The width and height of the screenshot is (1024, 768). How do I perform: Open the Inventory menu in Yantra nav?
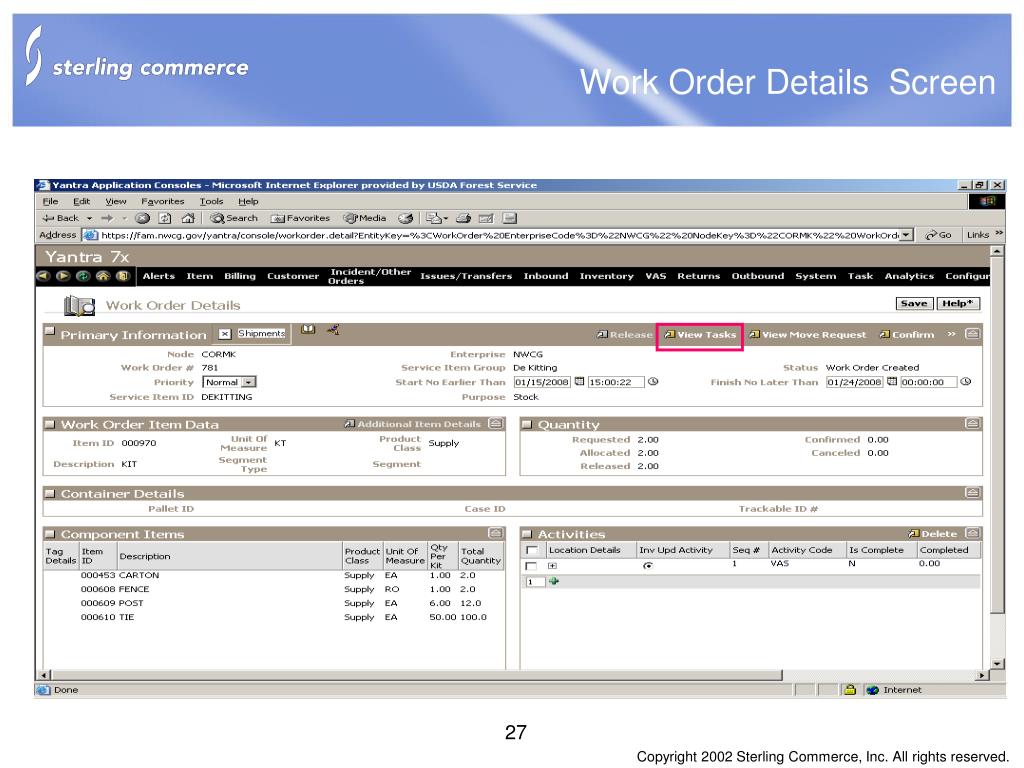(x=607, y=276)
